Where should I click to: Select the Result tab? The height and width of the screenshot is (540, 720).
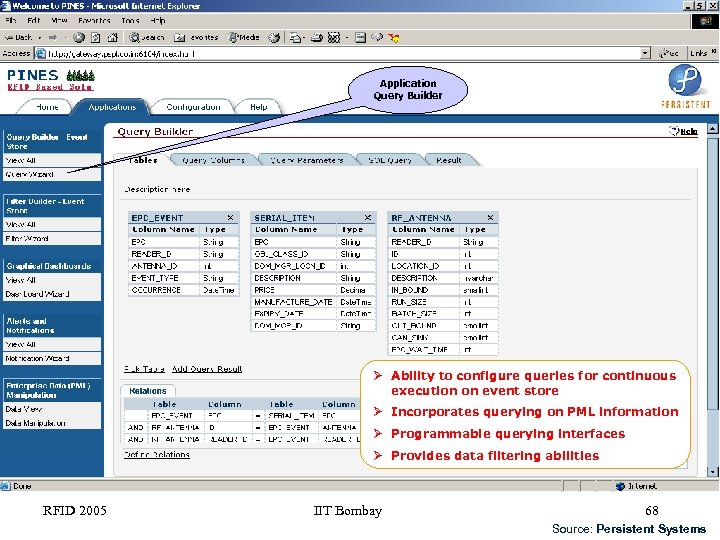click(x=449, y=160)
